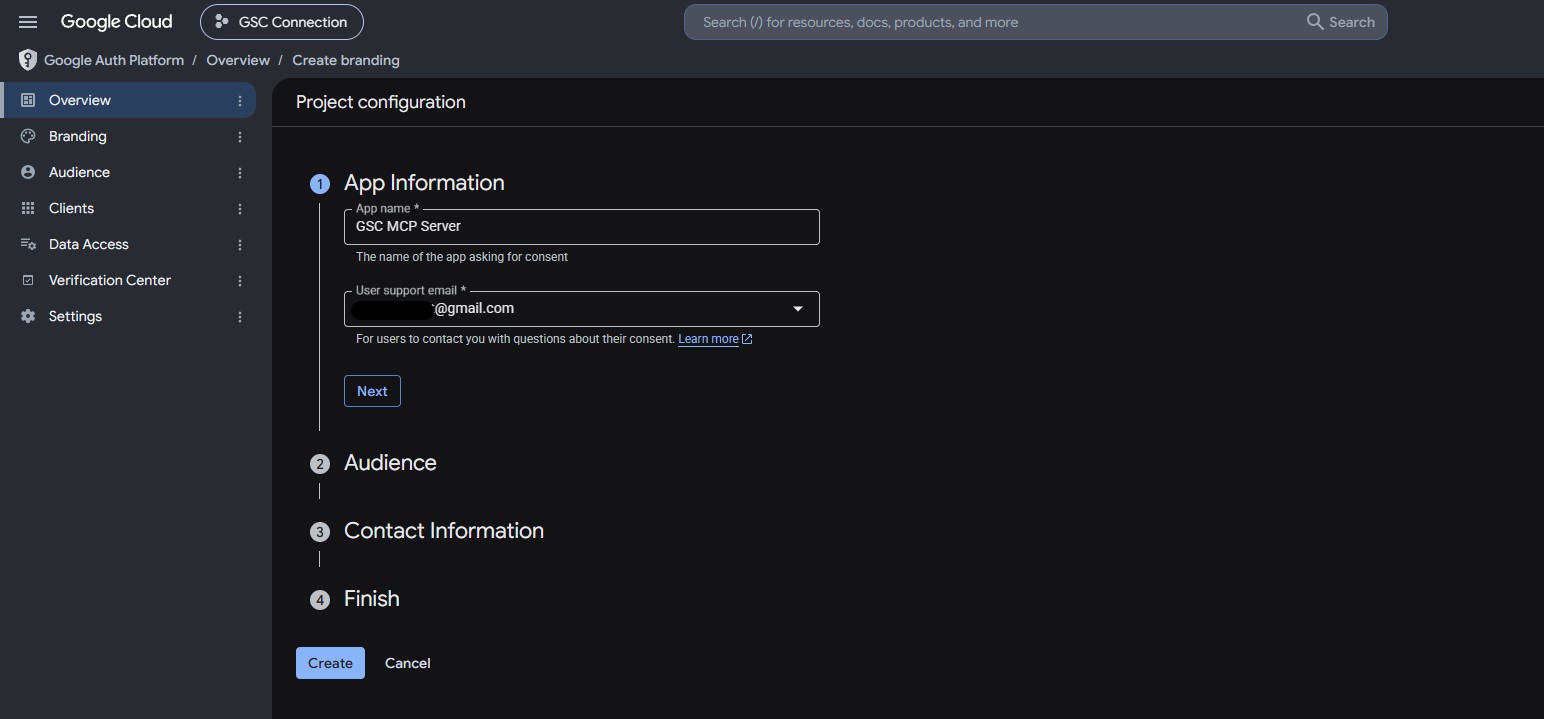Click the Next button

pos(372,391)
